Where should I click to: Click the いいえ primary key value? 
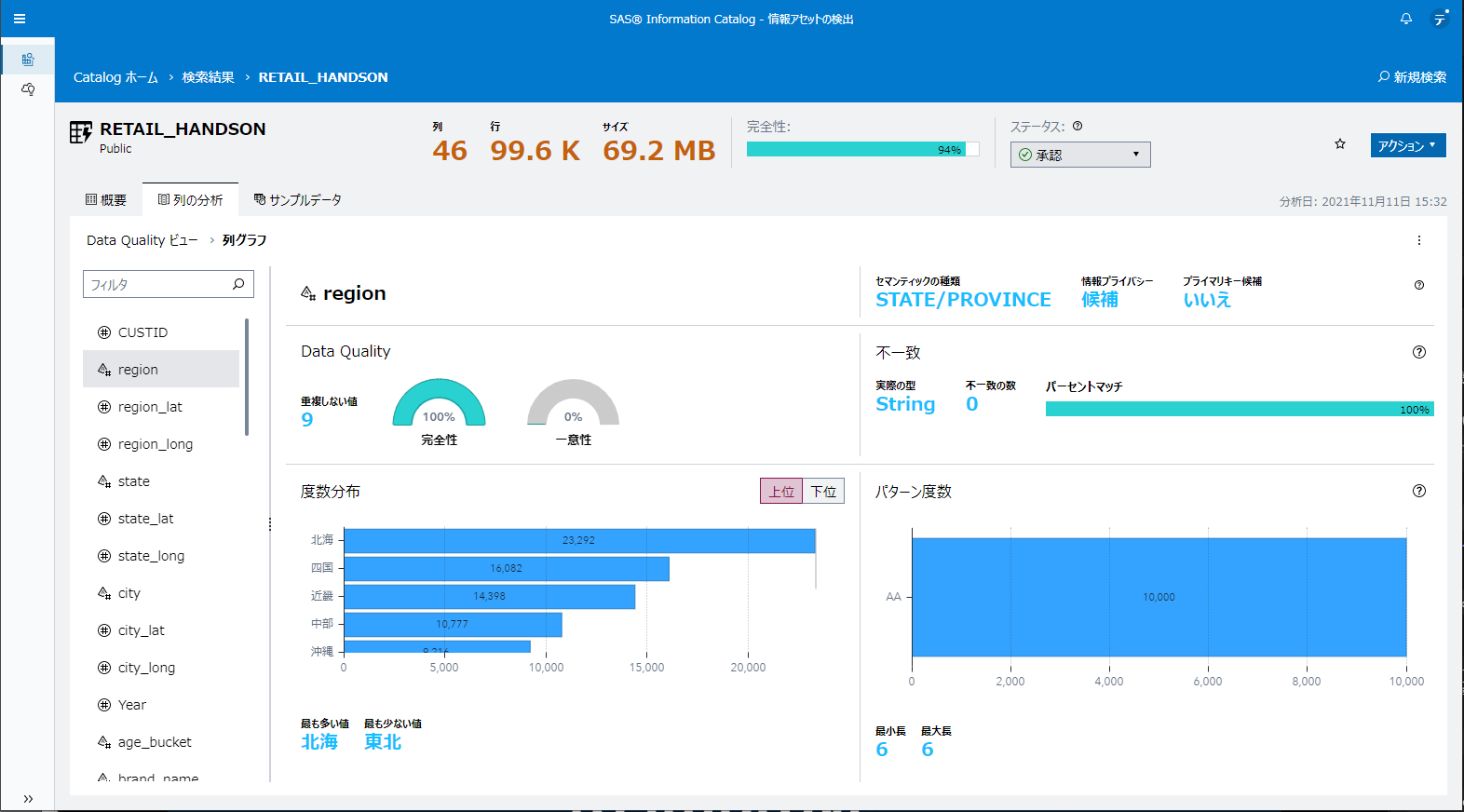coord(1207,300)
